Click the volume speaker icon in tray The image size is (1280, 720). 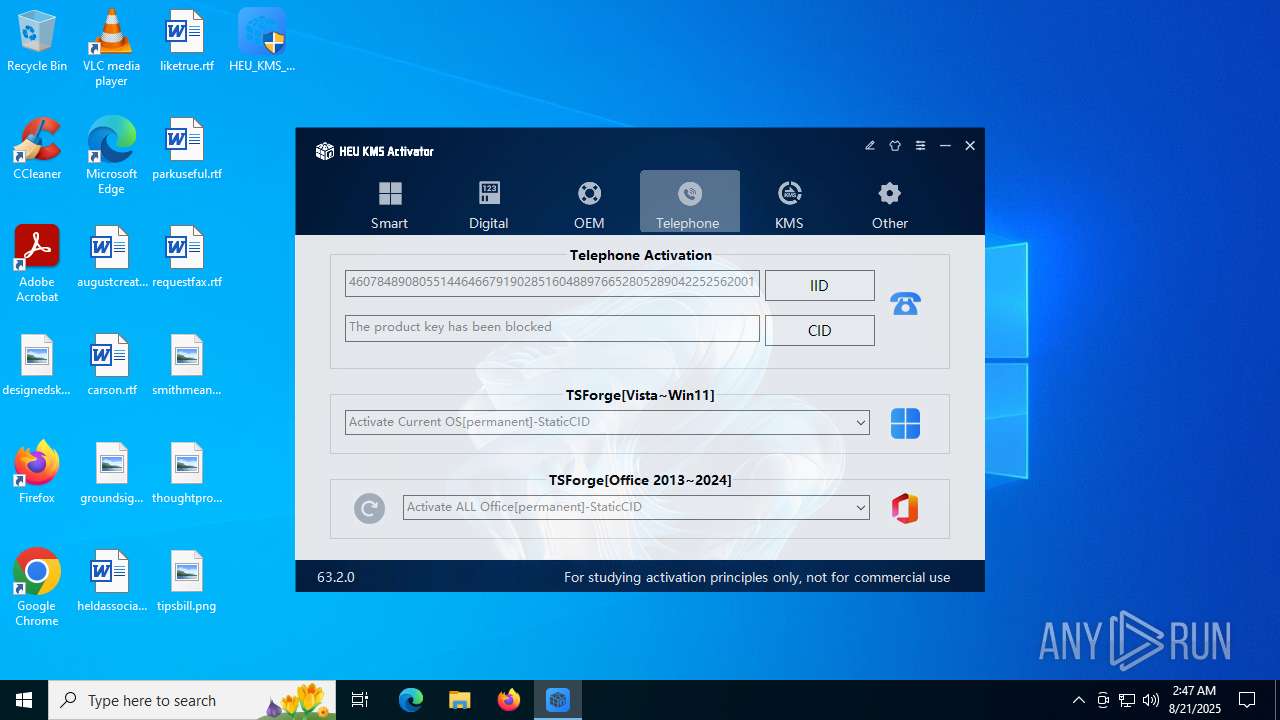coord(1151,700)
